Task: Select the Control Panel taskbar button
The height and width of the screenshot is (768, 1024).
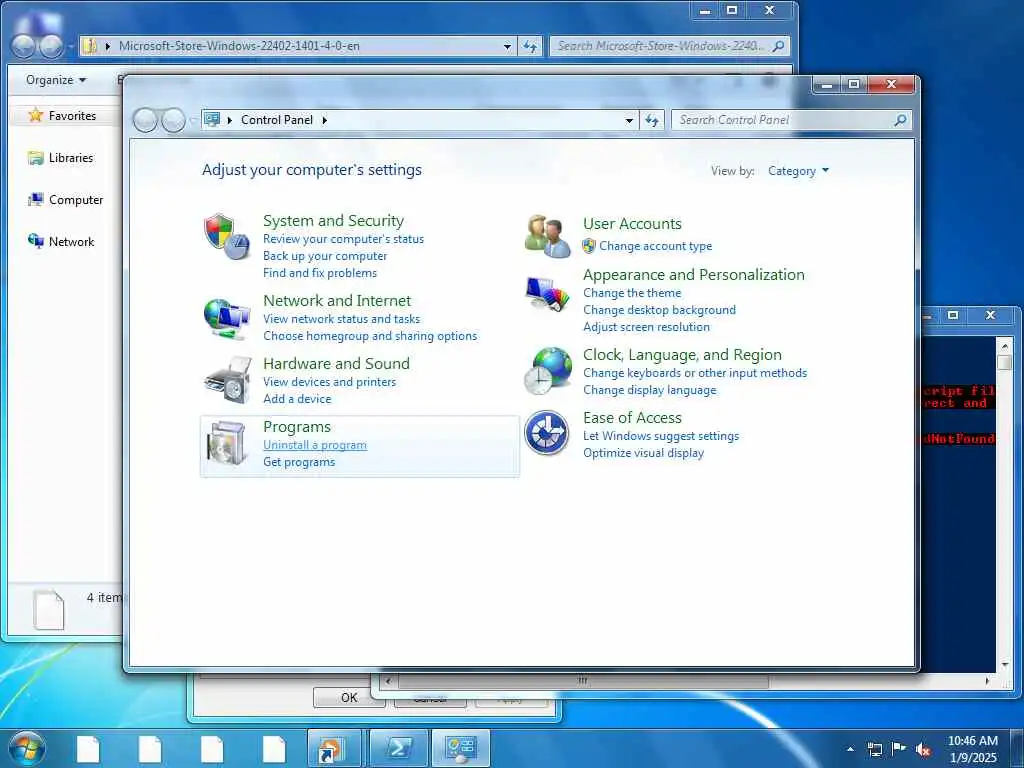Action: [x=460, y=748]
